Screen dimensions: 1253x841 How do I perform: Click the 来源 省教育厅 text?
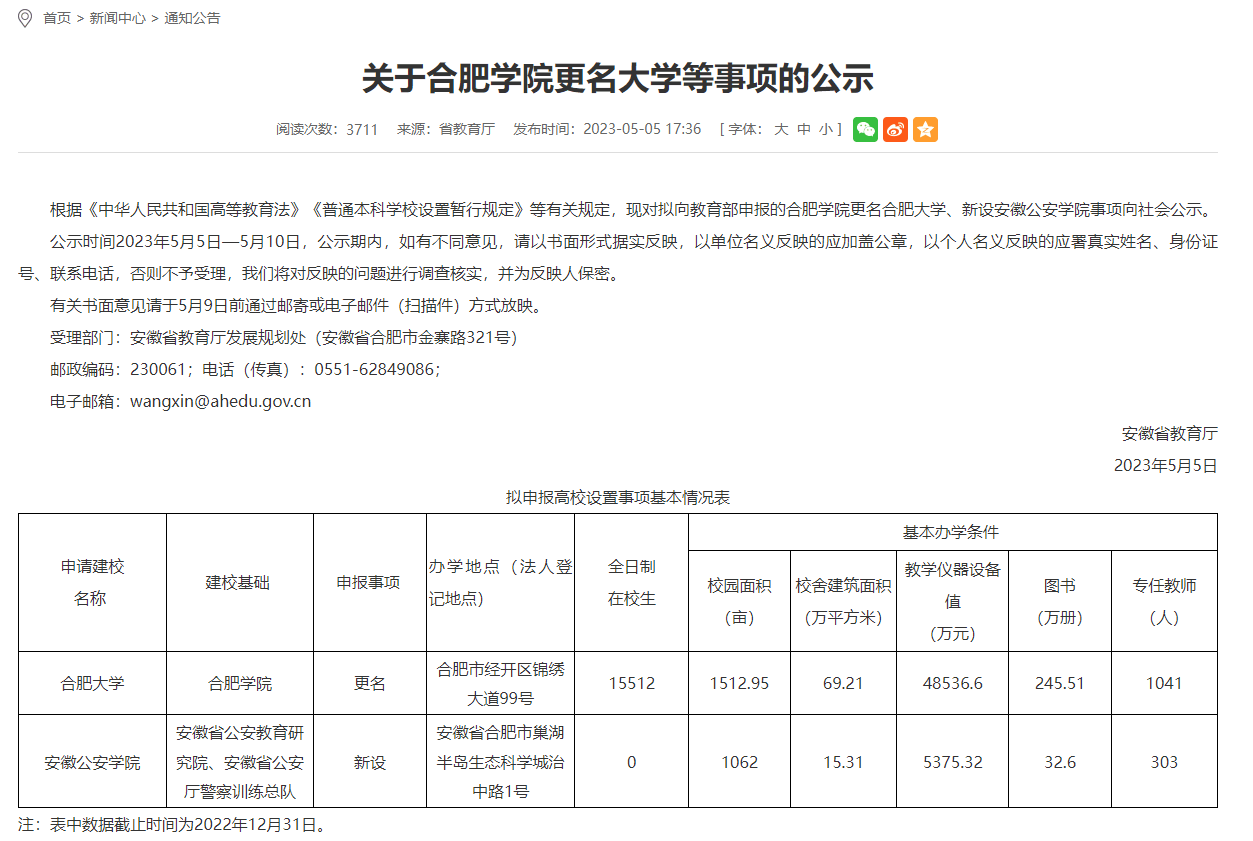445,129
